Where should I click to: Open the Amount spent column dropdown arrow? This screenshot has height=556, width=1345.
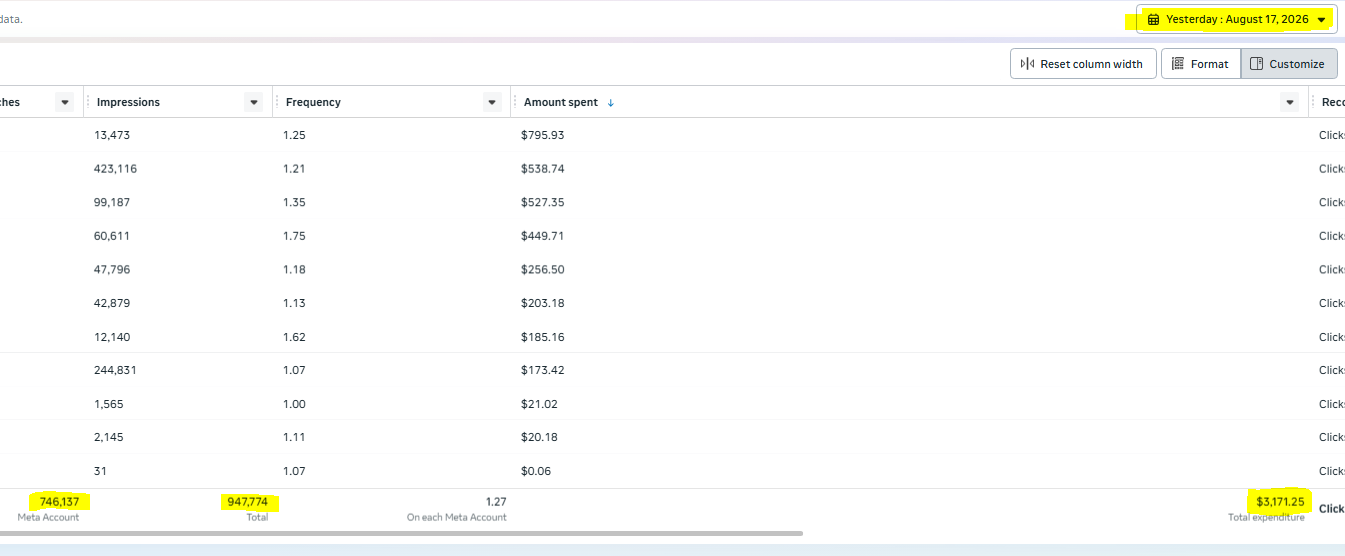[1290, 102]
